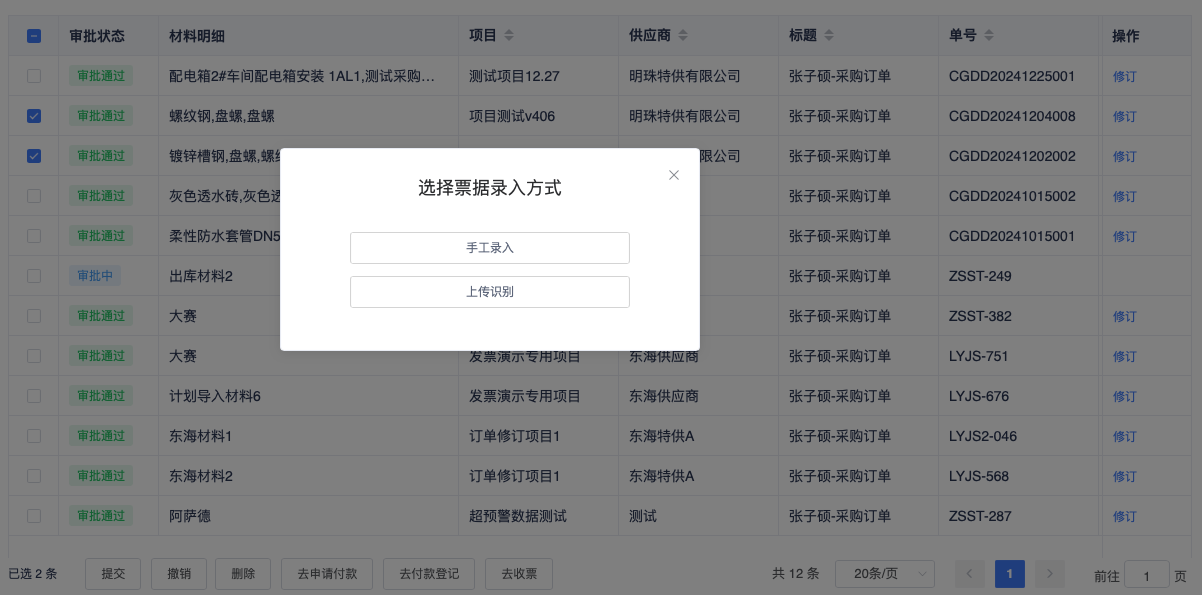Select cell 阿萨德
Image resolution: width=1202 pixels, height=595 pixels.
[x=190, y=516]
